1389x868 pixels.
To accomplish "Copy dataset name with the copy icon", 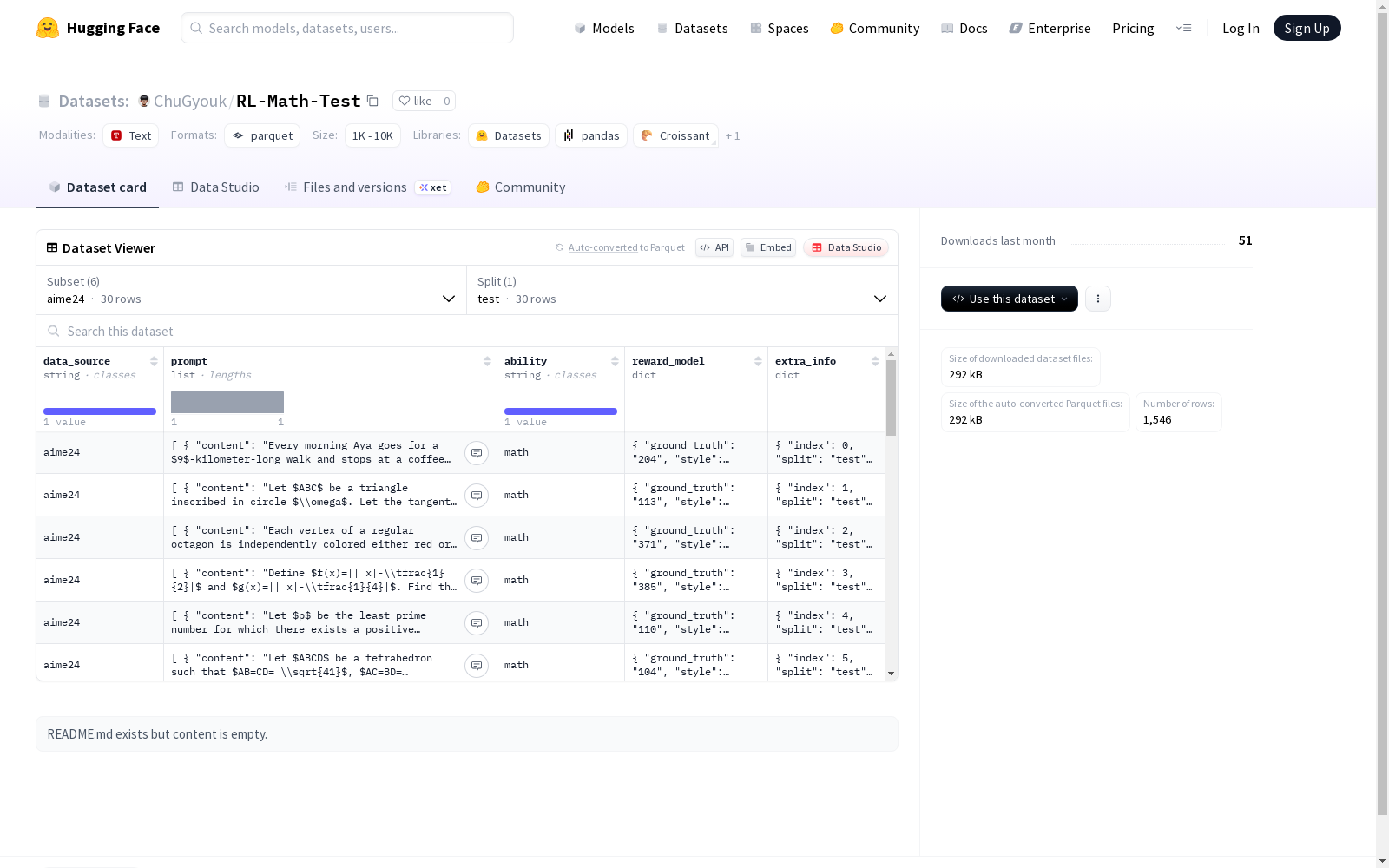I will (372, 101).
